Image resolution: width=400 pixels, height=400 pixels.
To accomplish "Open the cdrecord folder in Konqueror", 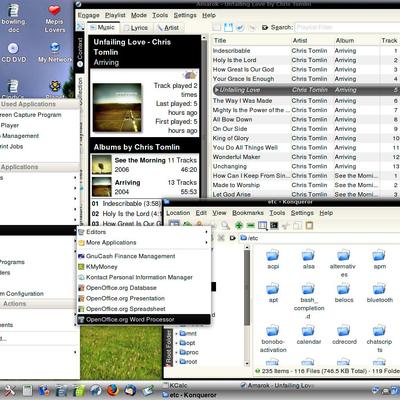I will click(x=344, y=335).
